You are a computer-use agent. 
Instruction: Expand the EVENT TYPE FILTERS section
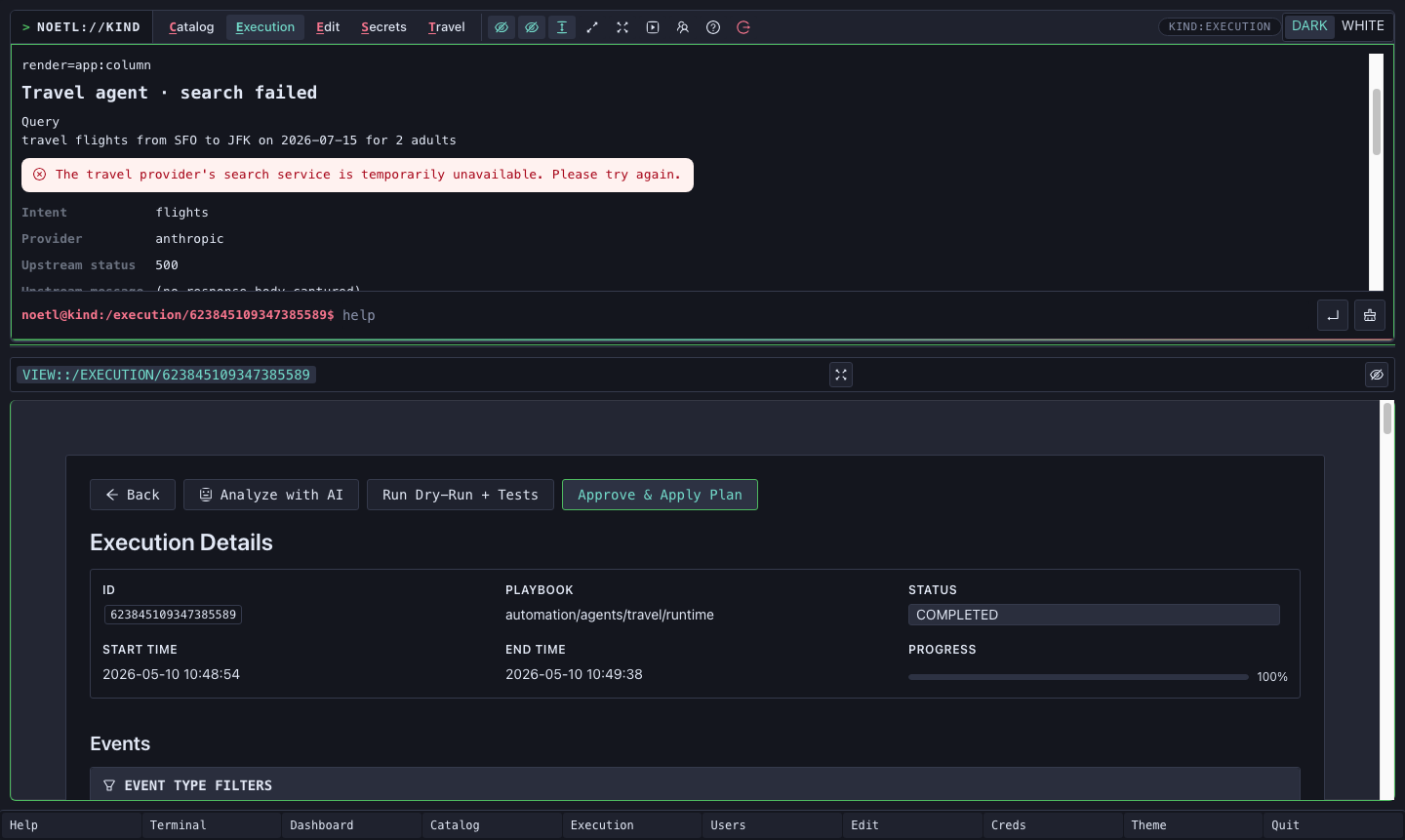click(x=695, y=784)
